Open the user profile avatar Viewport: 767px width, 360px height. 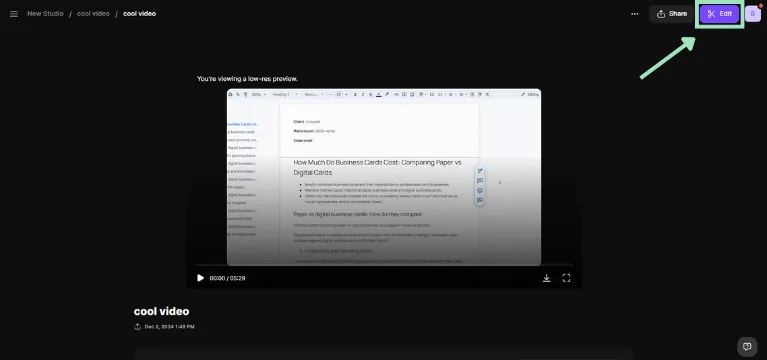tap(753, 14)
